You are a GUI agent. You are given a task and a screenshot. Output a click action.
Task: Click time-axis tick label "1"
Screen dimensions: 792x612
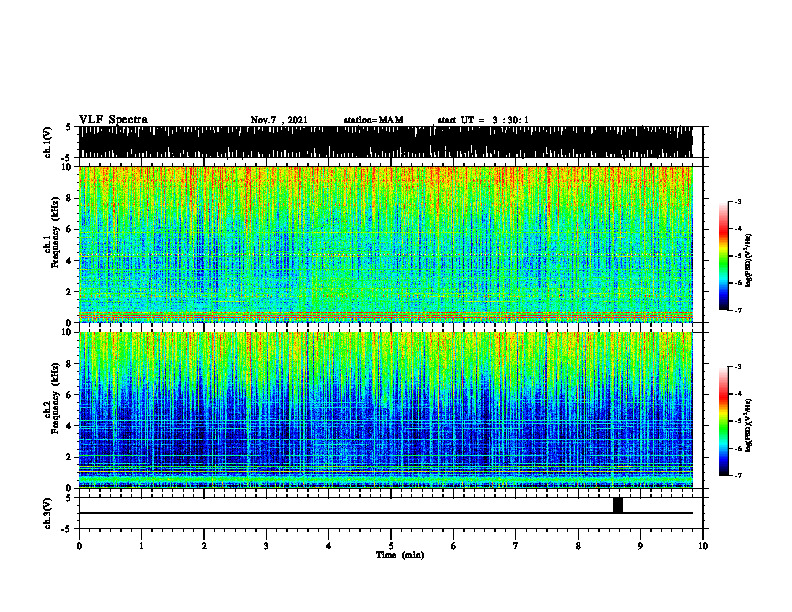[x=141, y=546]
